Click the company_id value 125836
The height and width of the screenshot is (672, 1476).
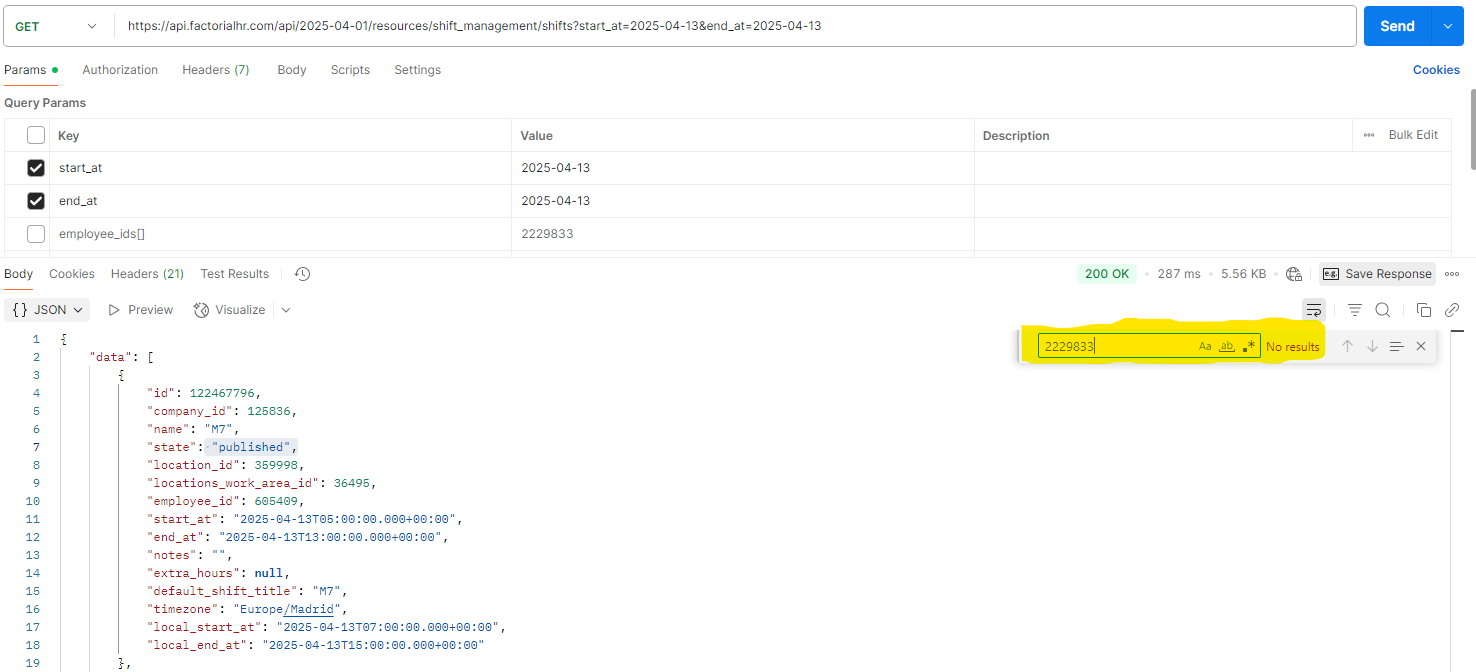pos(269,411)
